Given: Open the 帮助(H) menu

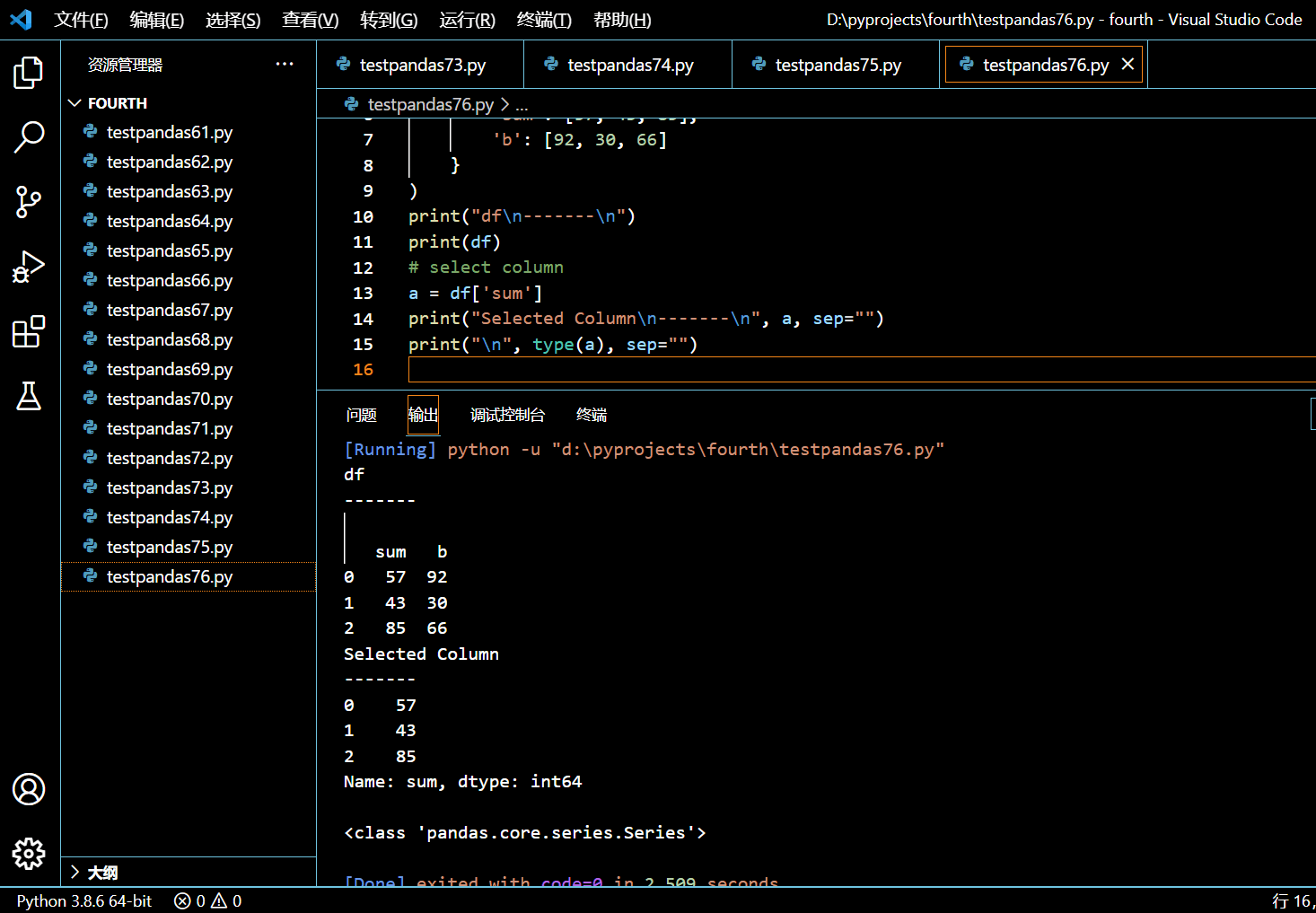Looking at the screenshot, I should pos(622,20).
